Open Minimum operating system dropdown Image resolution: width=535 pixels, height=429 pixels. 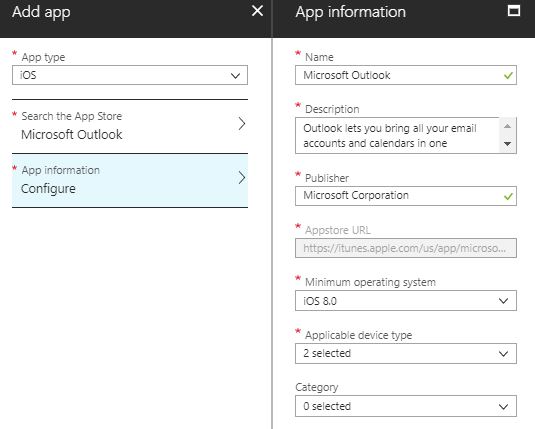point(406,301)
